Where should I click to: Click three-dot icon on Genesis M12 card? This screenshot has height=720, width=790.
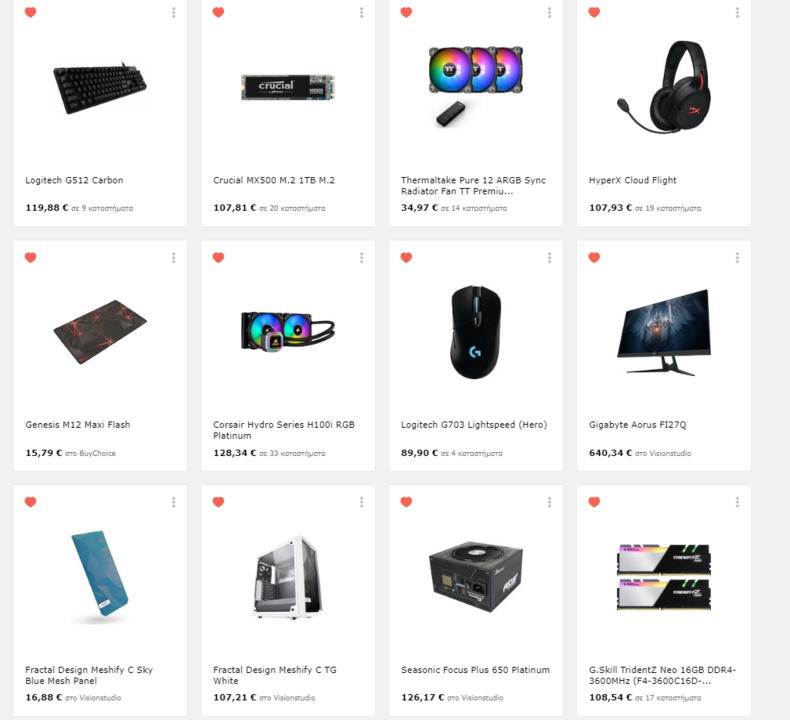(x=174, y=258)
